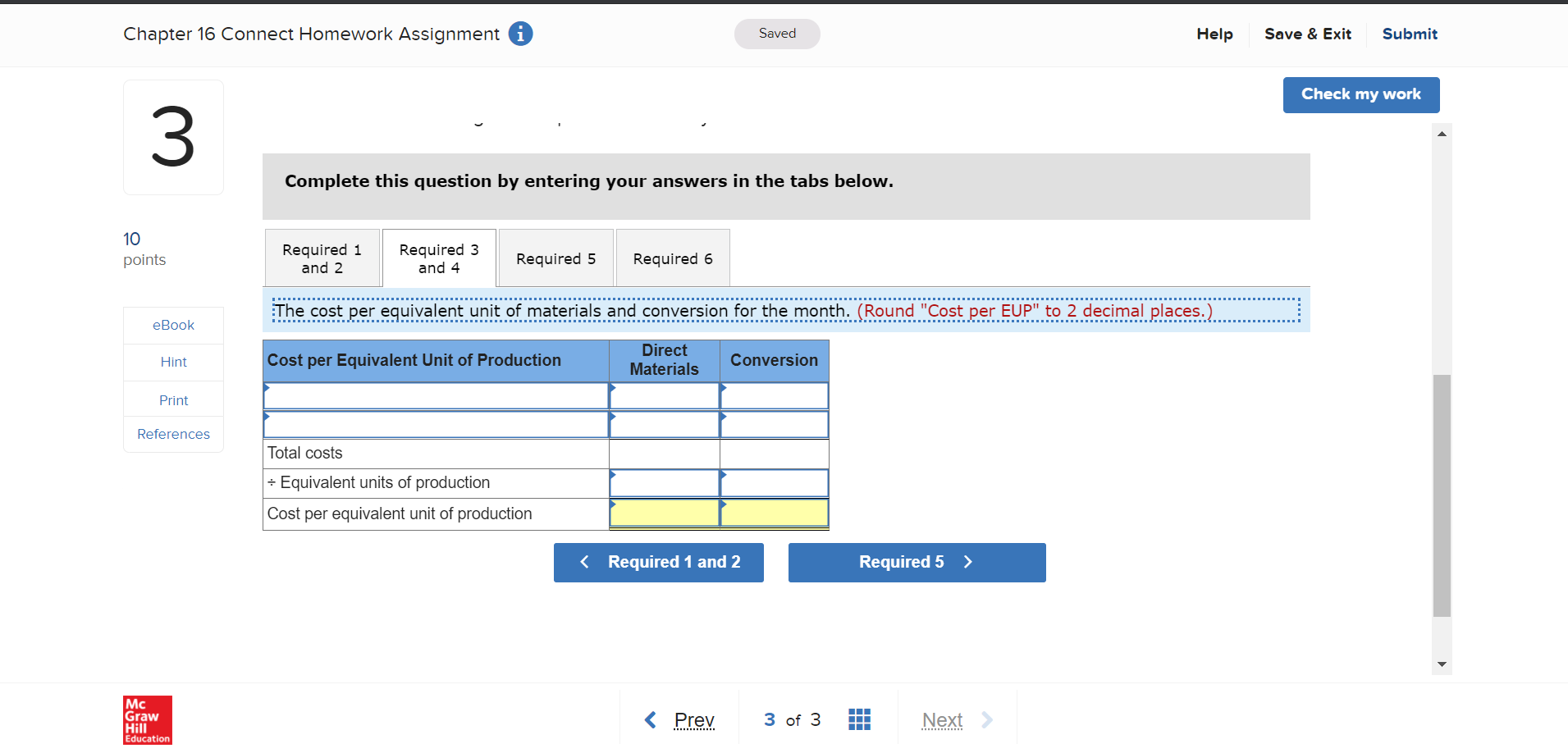Click the scrollbar down arrow
The height and width of the screenshot is (753, 1568).
pyautogui.click(x=1442, y=664)
